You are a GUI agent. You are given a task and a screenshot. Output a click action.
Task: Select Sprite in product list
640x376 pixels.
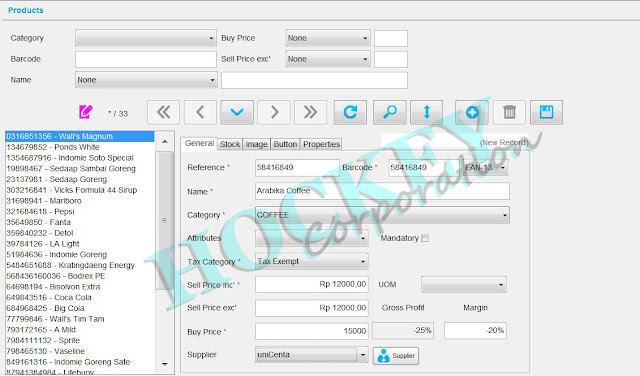80,340
